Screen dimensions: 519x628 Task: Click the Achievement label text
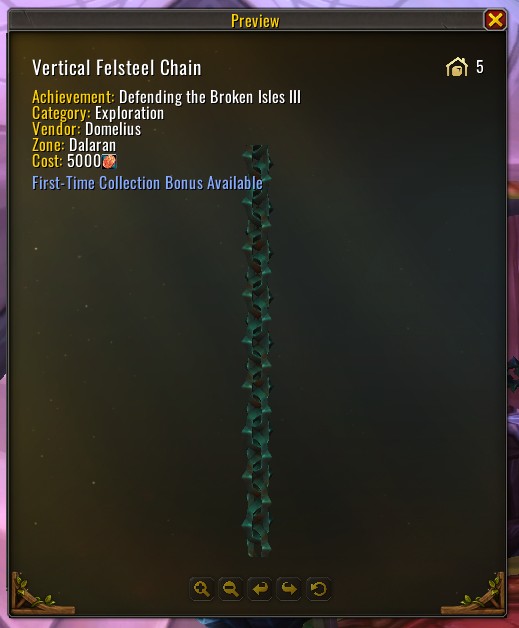tap(73, 97)
